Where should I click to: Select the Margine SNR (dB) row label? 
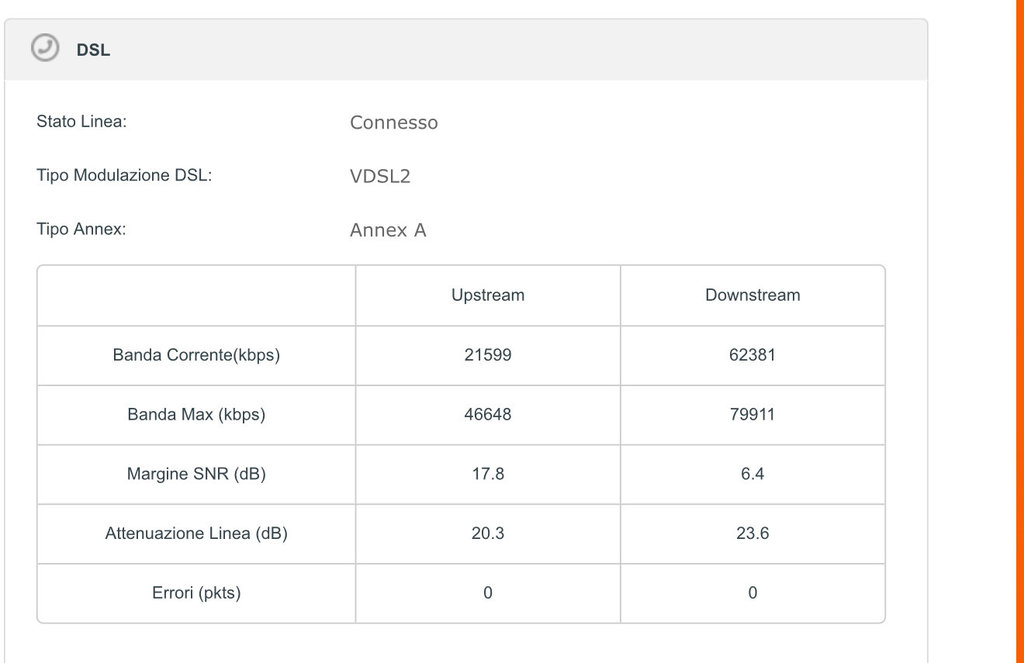pos(196,474)
